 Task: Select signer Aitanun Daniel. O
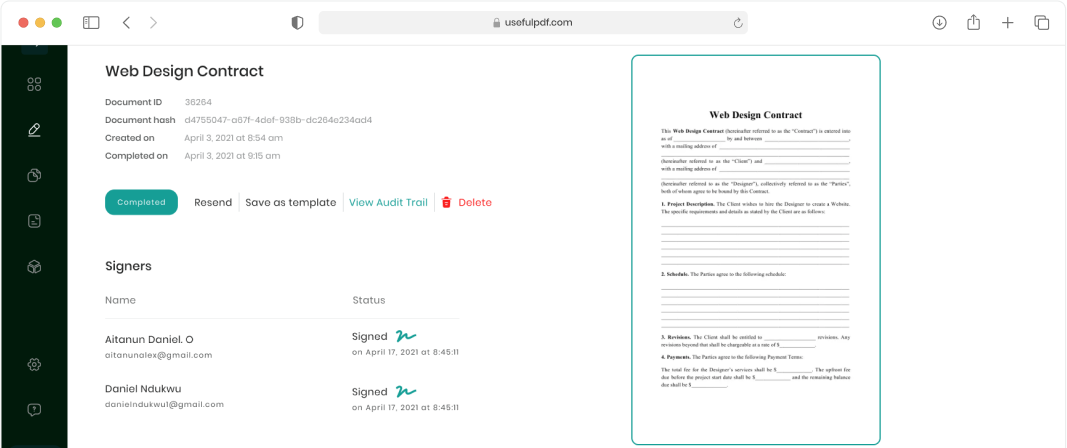tap(150, 339)
